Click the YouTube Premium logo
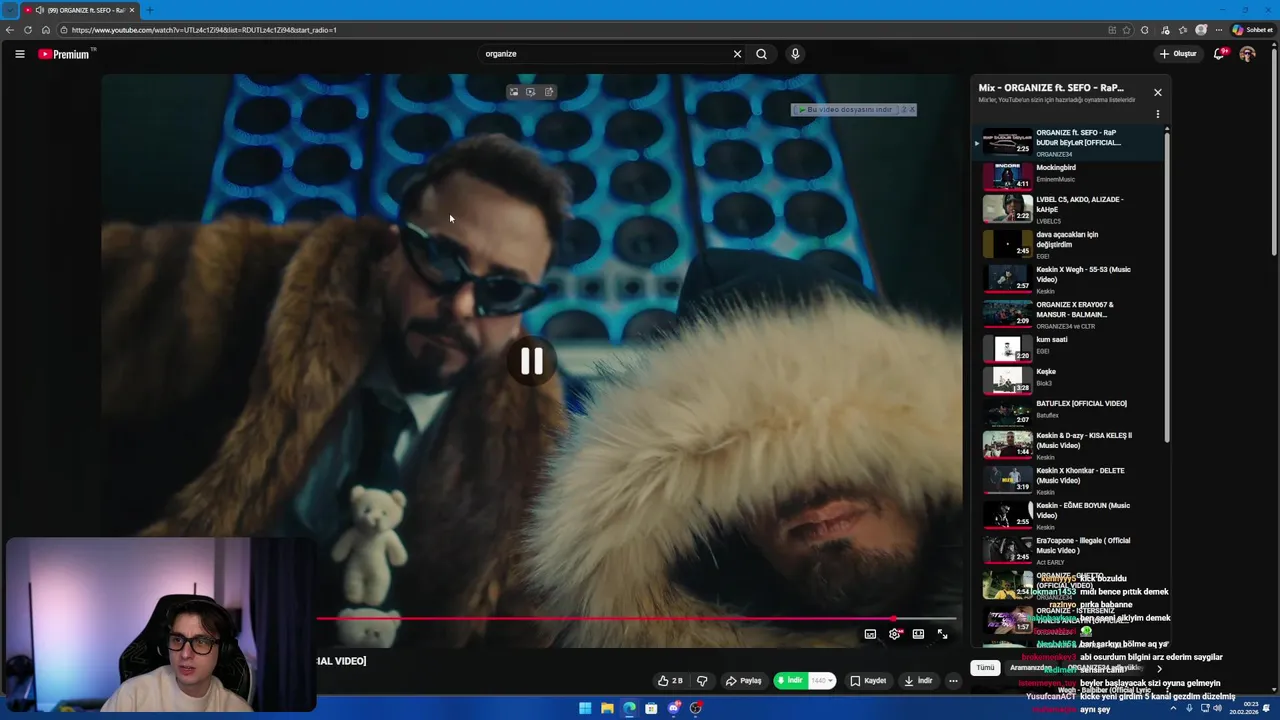The width and height of the screenshot is (1280, 720). pyautogui.click(x=66, y=54)
